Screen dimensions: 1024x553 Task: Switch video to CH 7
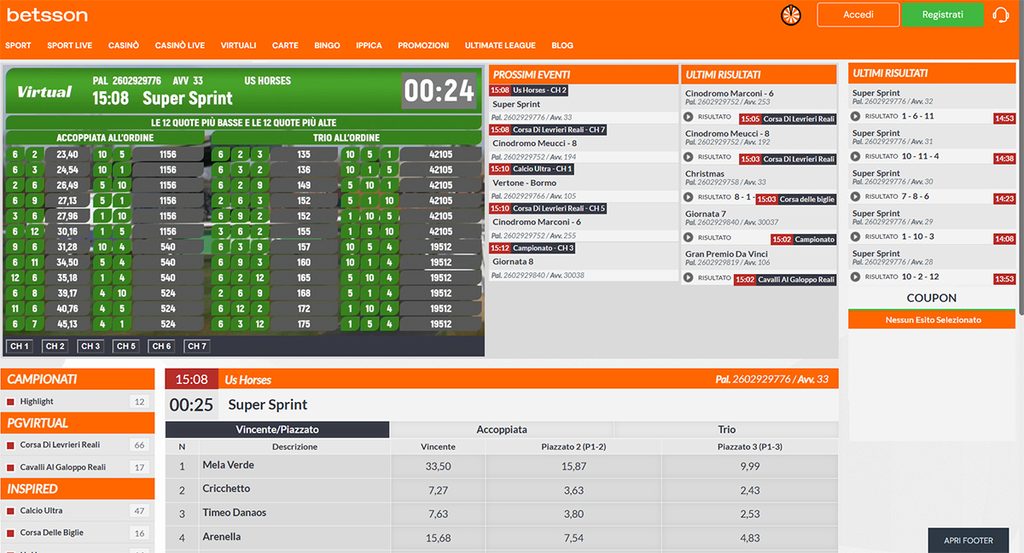pos(197,346)
